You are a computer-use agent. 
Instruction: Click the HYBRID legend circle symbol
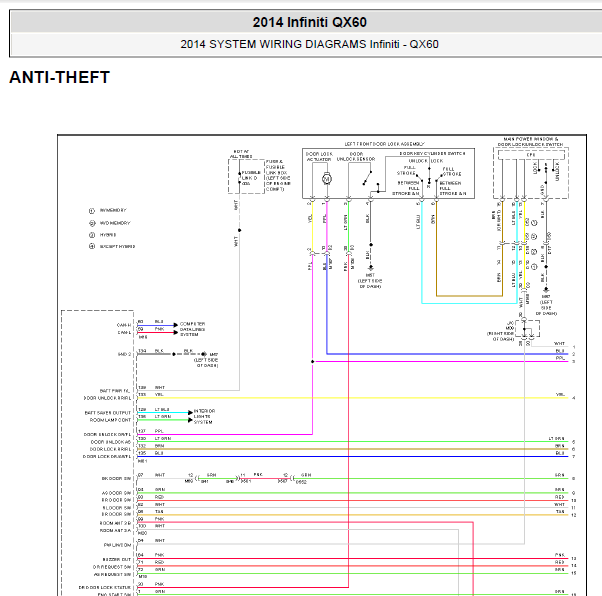tap(92, 235)
